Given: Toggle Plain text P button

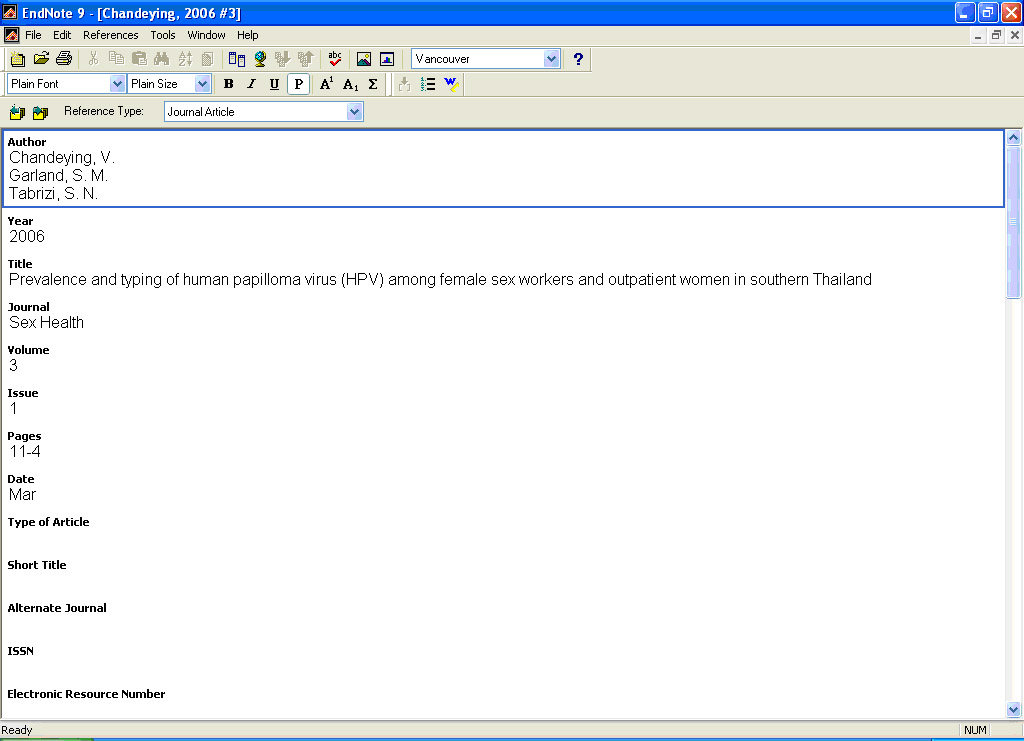Looking at the screenshot, I should 298,84.
